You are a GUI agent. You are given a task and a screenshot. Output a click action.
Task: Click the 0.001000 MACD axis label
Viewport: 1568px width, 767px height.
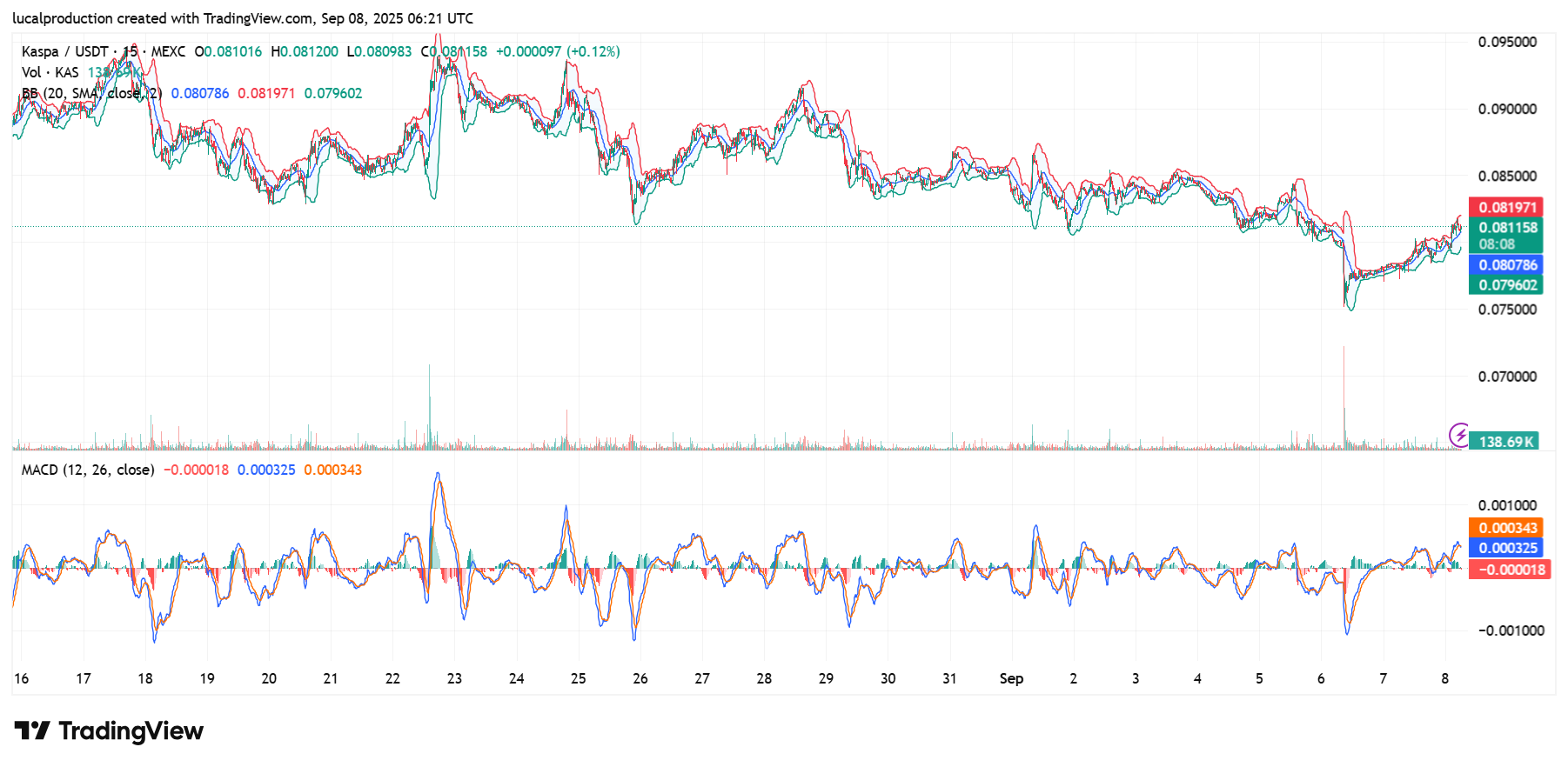(1507, 505)
